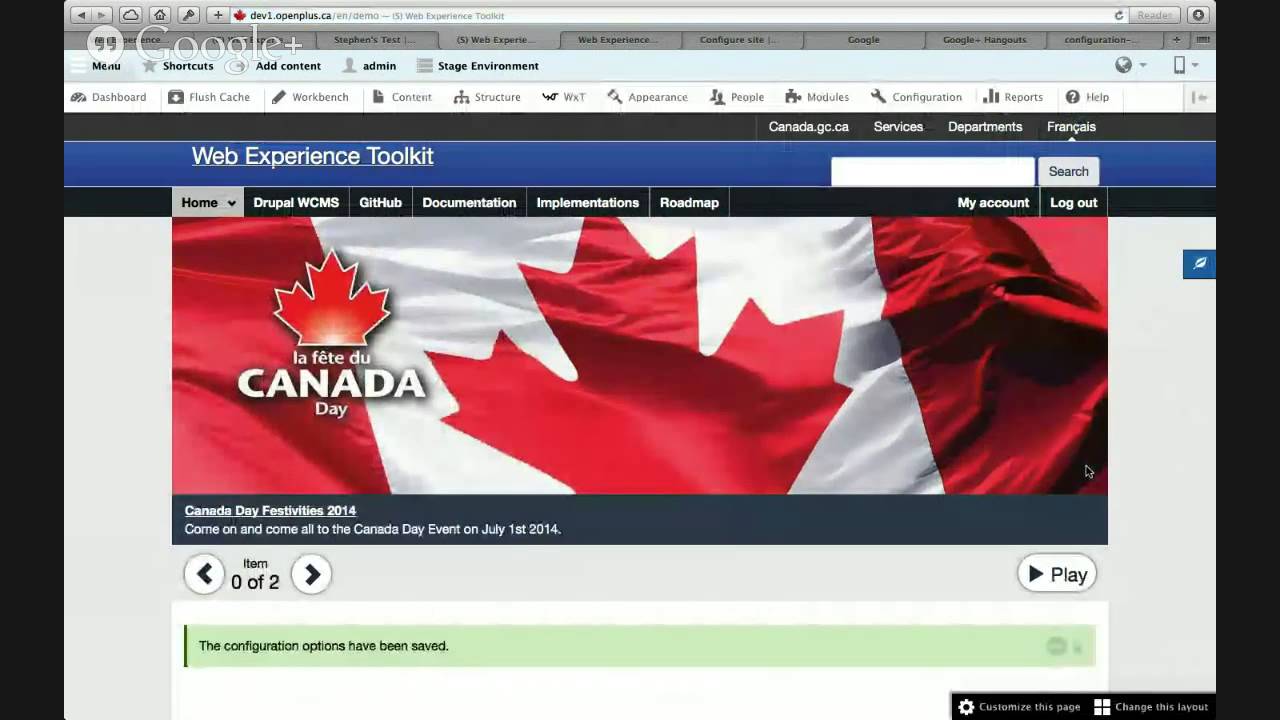Go to next carousel item
The image size is (1280, 720).
click(x=312, y=574)
